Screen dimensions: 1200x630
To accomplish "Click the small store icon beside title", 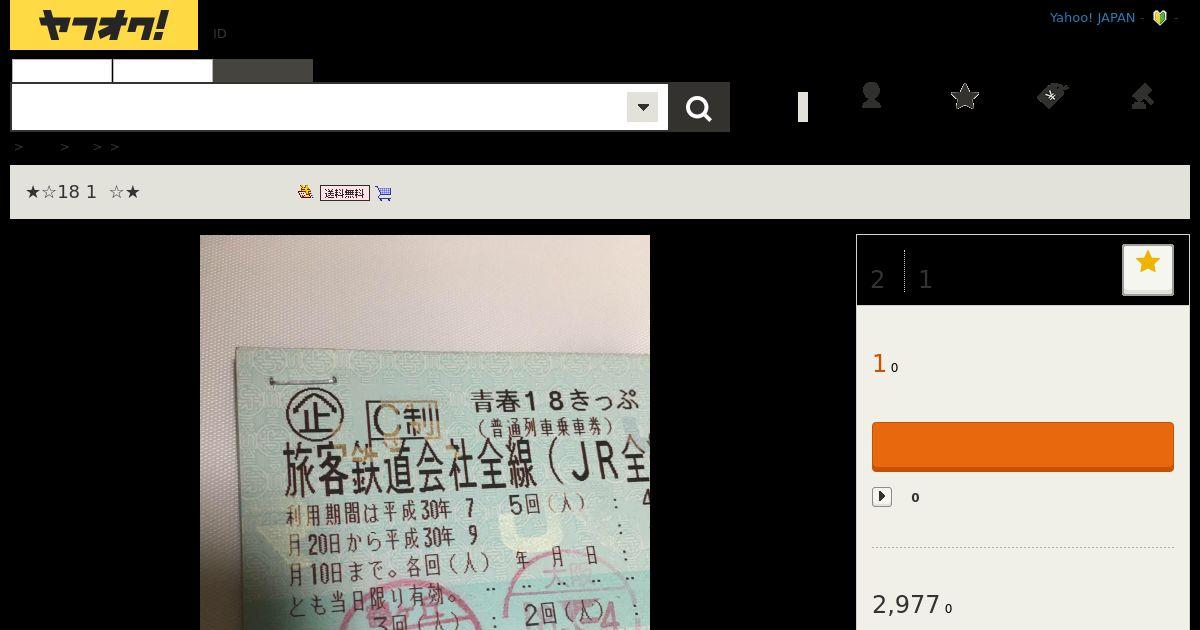I will point(305,192).
